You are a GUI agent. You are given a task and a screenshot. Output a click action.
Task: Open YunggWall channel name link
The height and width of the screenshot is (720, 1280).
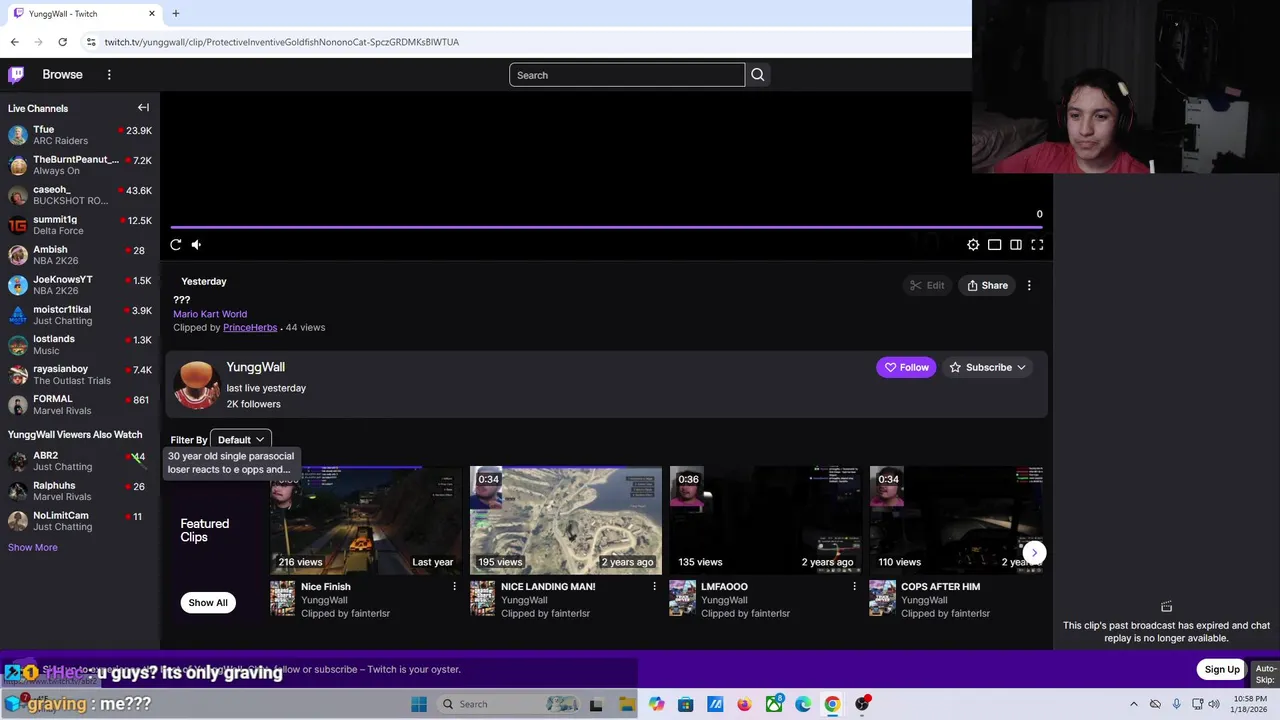tap(255, 367)
